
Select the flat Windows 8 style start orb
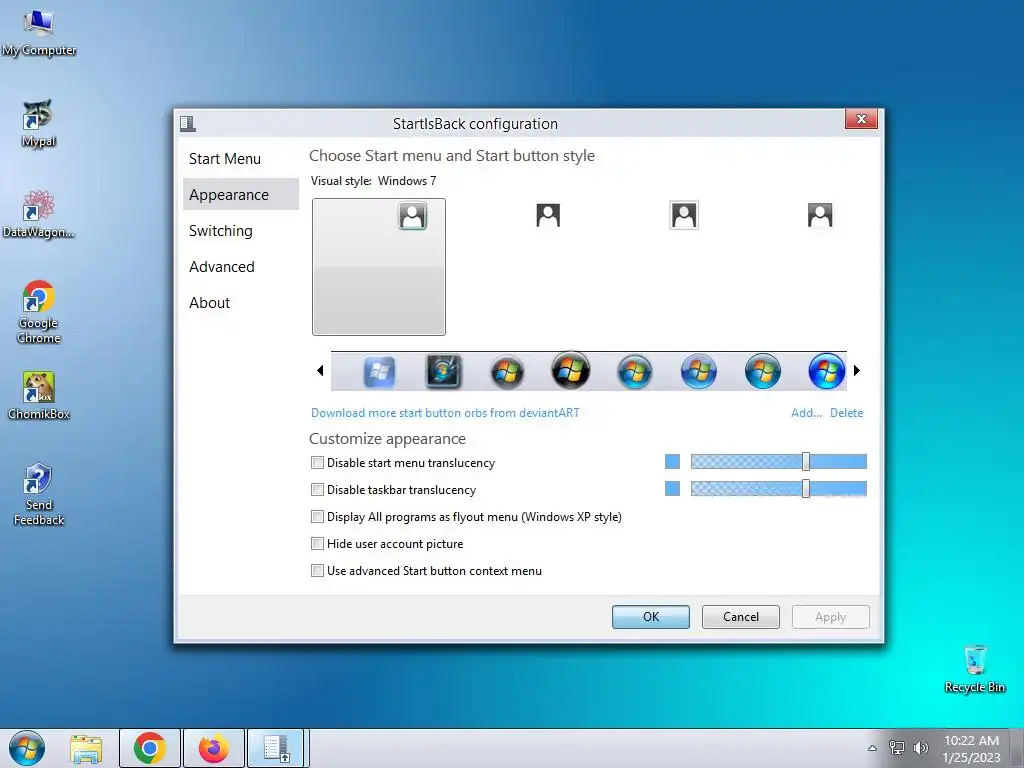pyautogui.click(x=379, y=372)
